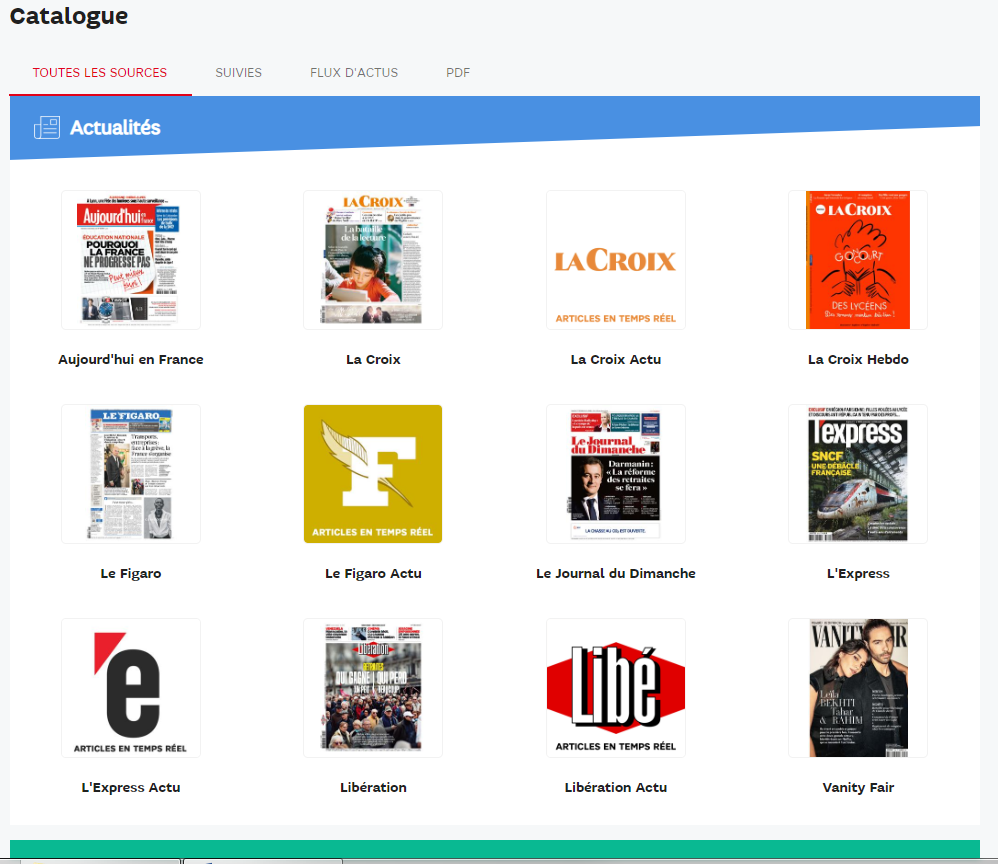Select the PDF tab
This screenshot has height=864, width=998.
[x=457, y=72]
